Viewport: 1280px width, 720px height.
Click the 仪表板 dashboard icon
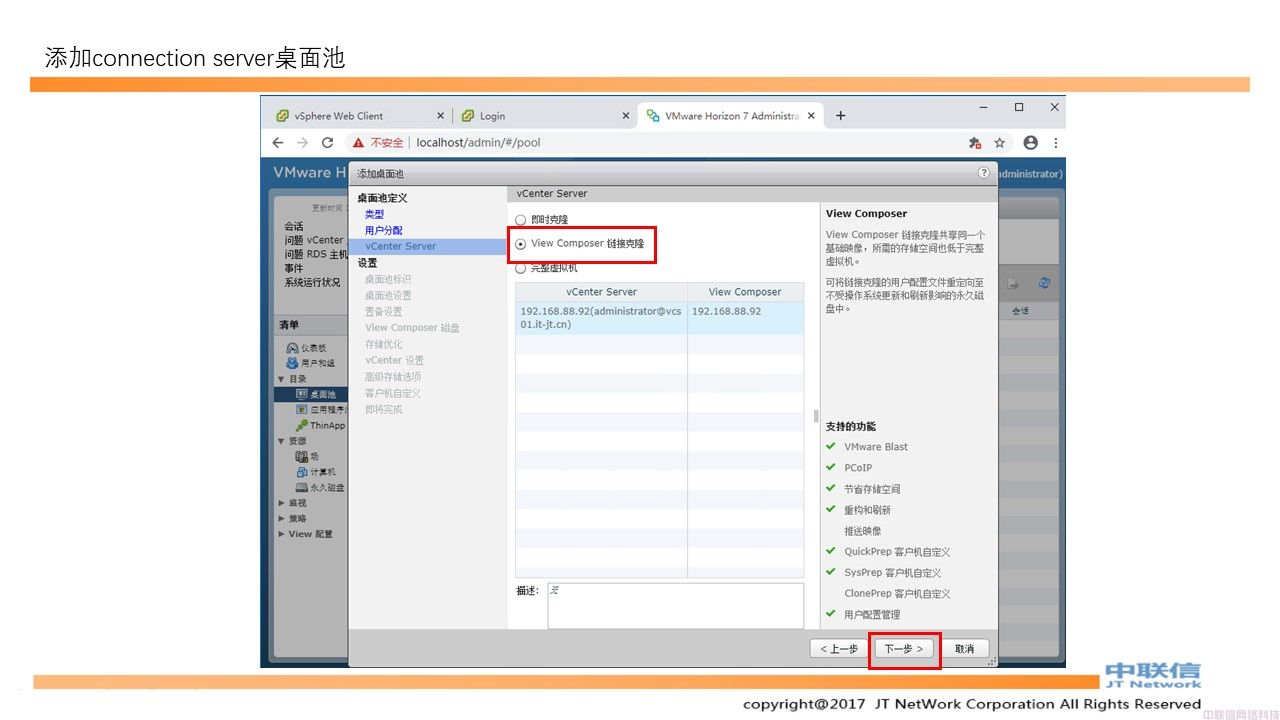292,347
